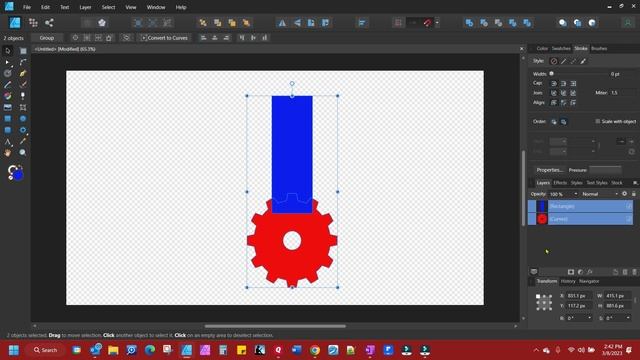Switch to the Navigator tab
Image resolution: width=640 pixels, height=360 pixels.
coord(589,281)
